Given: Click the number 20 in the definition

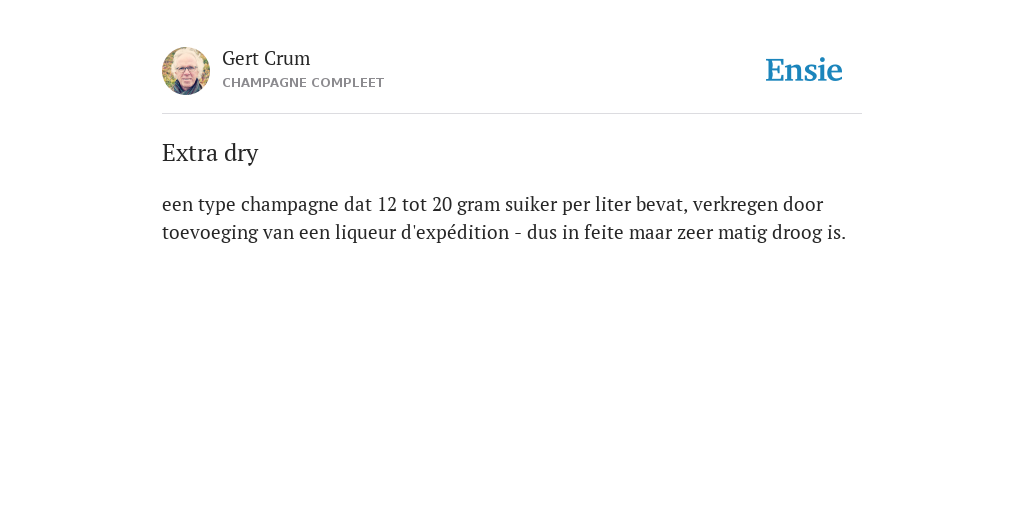Looking at the screenshot, I should pos(441,204).
